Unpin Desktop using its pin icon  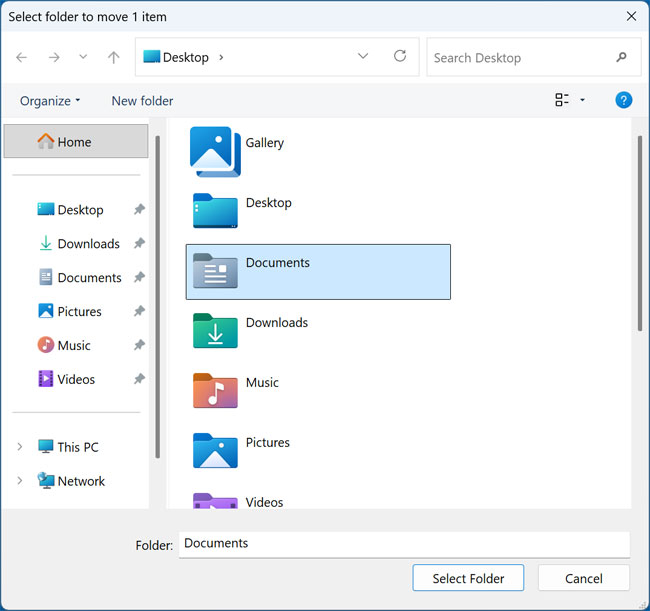139,210
